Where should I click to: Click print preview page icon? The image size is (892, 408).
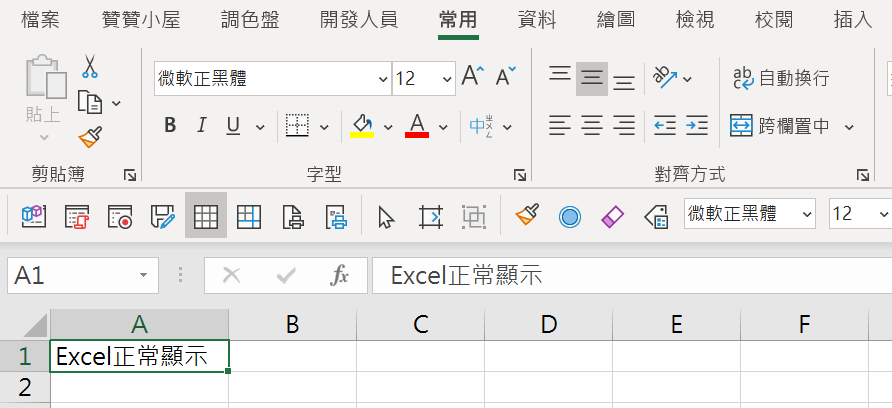click(x=292, y=216)
